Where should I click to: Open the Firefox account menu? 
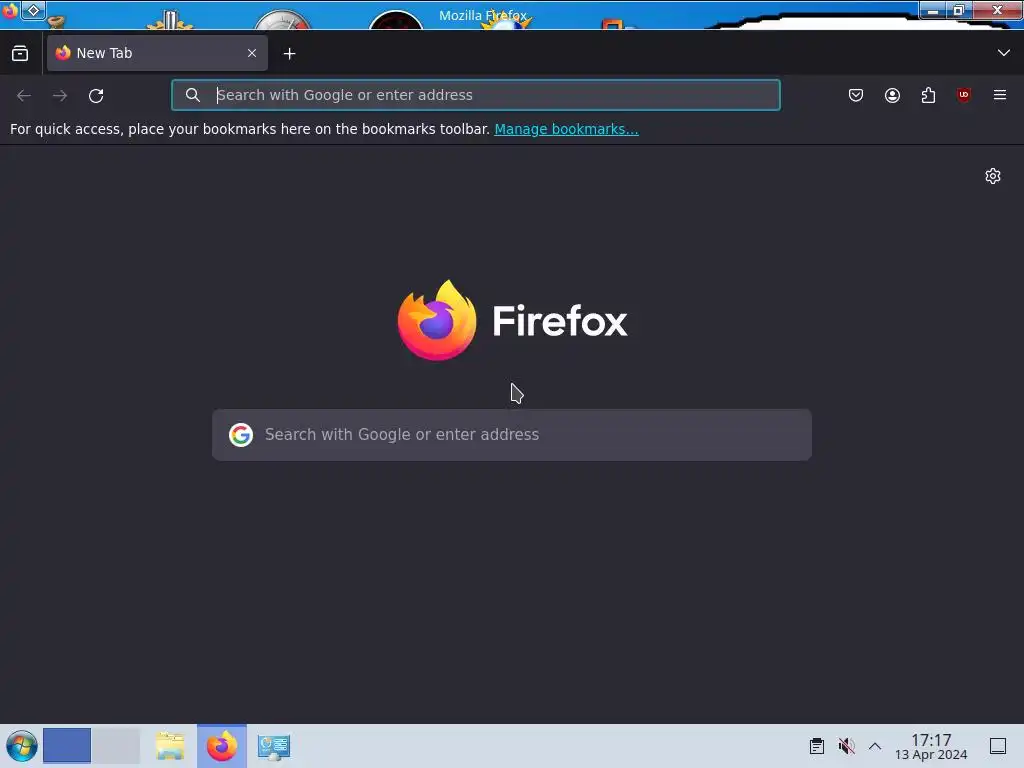(x=892, y=95)
